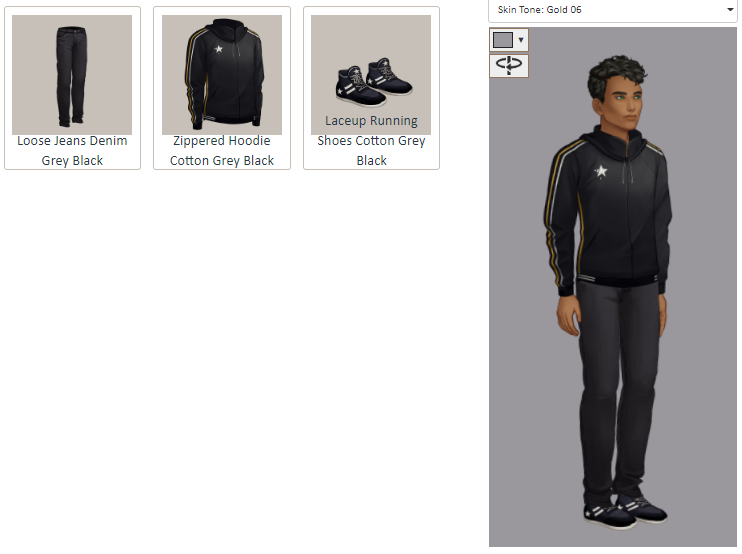The width and height of the screenshot is (742, 554).
Task: Pick the grey background color swatch
Action: pyautogui.click(x=503, y=40)
